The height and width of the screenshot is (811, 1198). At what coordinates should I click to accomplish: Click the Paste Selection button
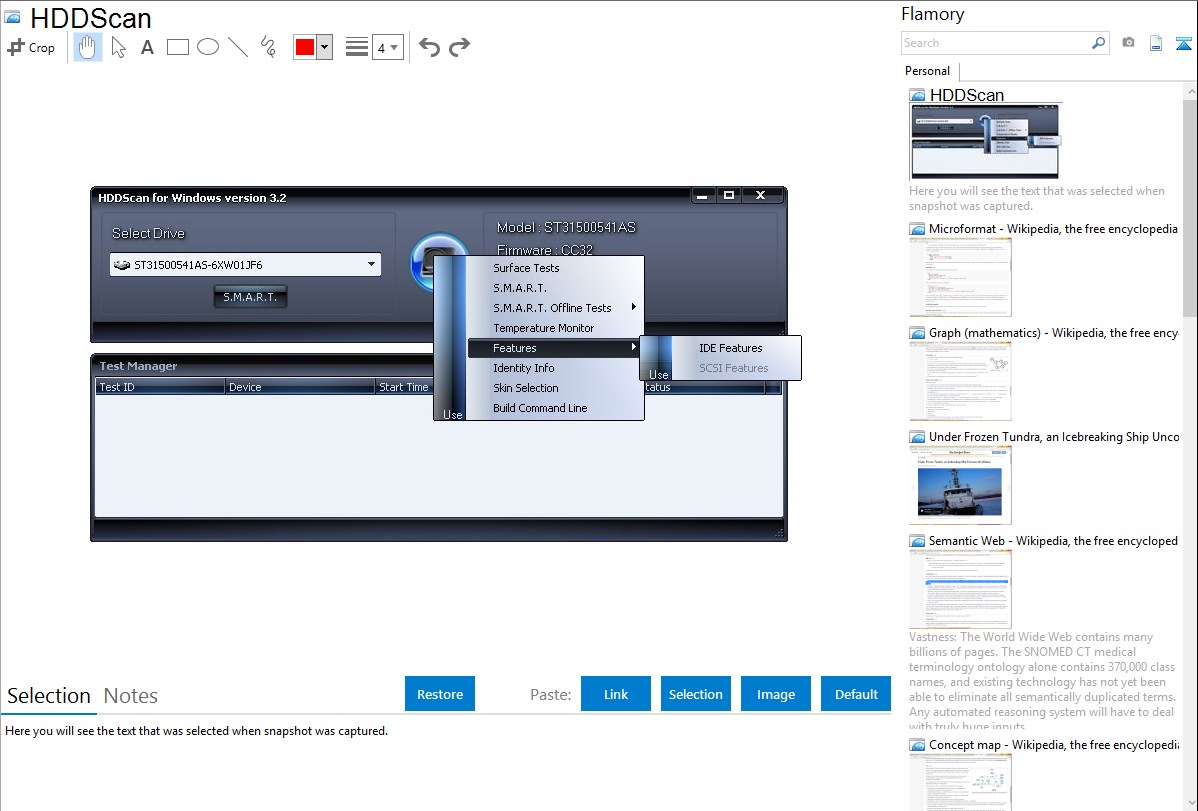[696, 694]
